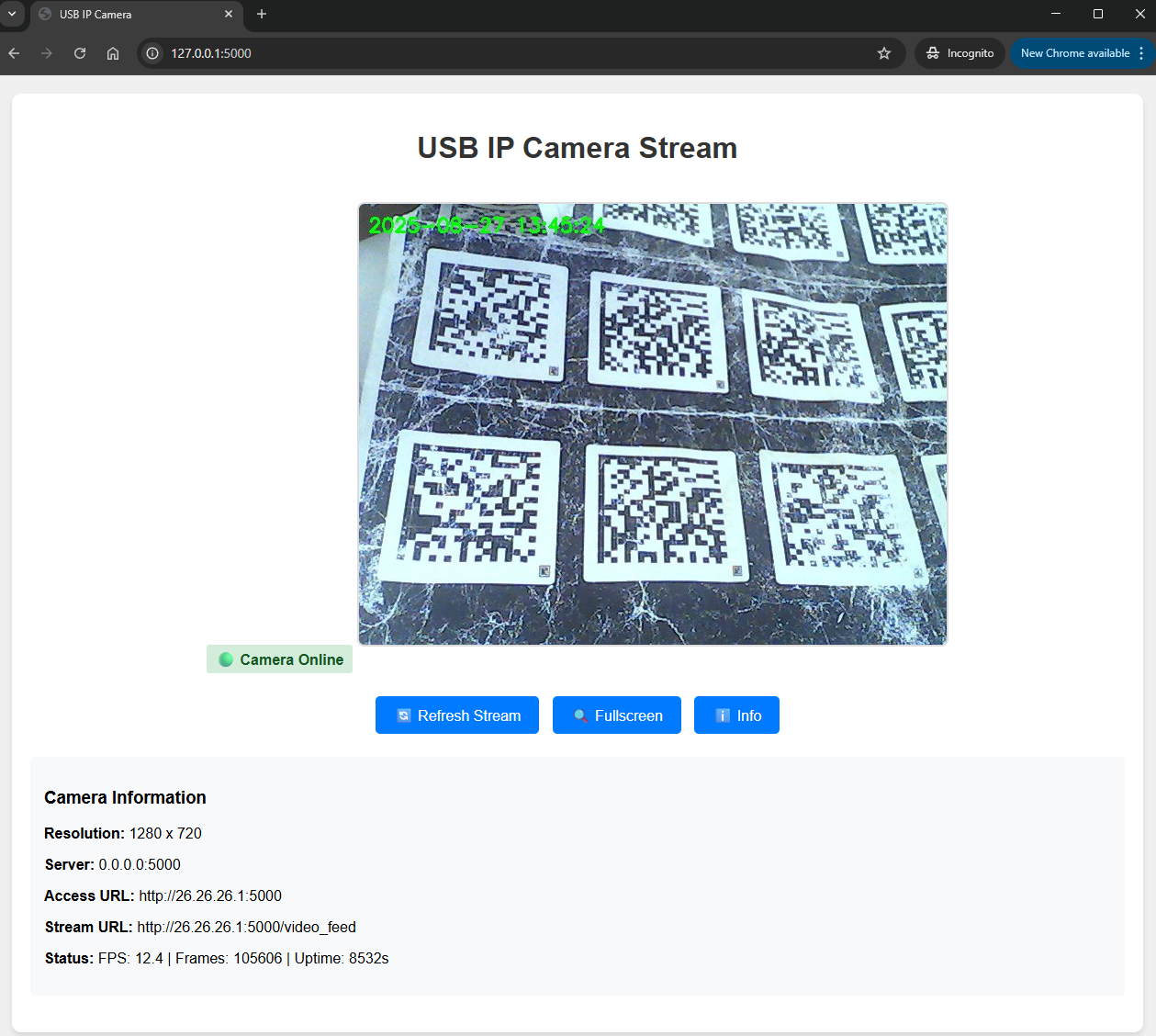Open the Incognito indicator
1156x1036 pixels.
[960, 53]
